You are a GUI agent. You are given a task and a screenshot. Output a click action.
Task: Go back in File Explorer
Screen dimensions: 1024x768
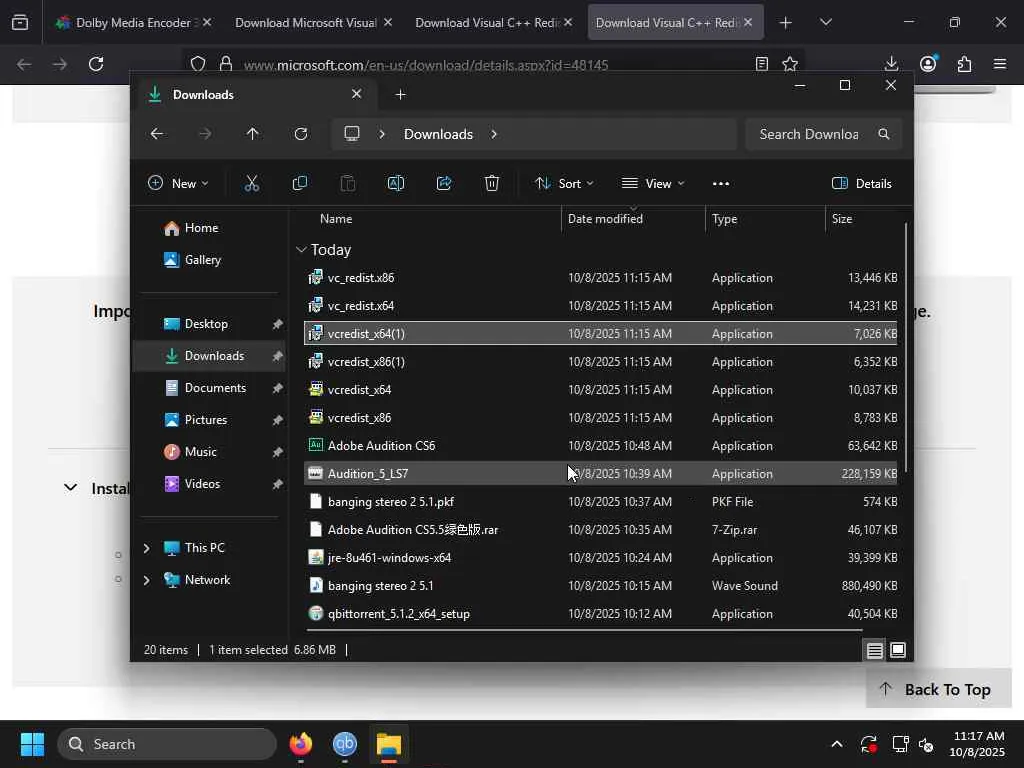(x=157, y=134)
